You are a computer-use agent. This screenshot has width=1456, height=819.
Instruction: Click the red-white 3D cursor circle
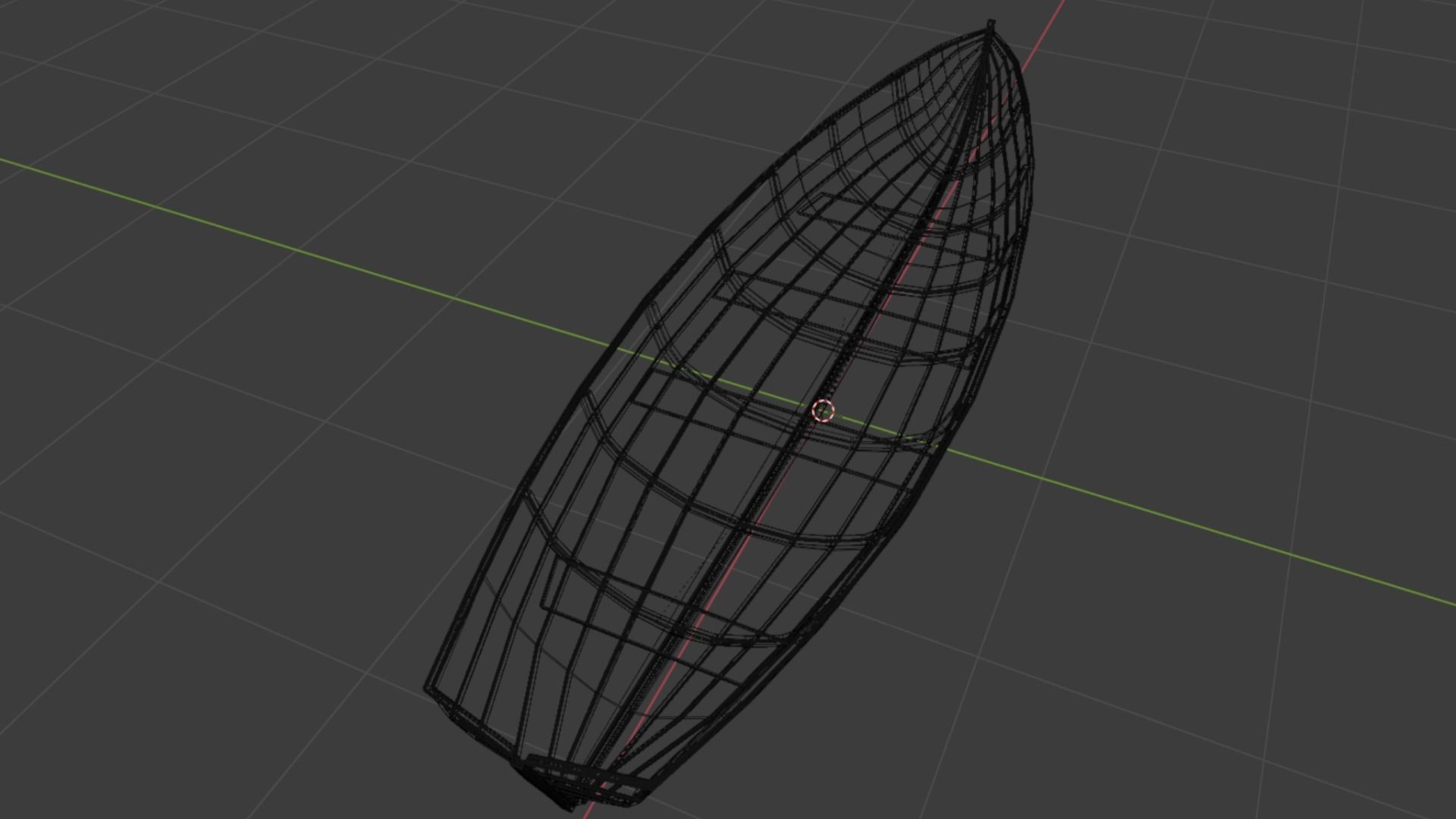click(823, 411)
